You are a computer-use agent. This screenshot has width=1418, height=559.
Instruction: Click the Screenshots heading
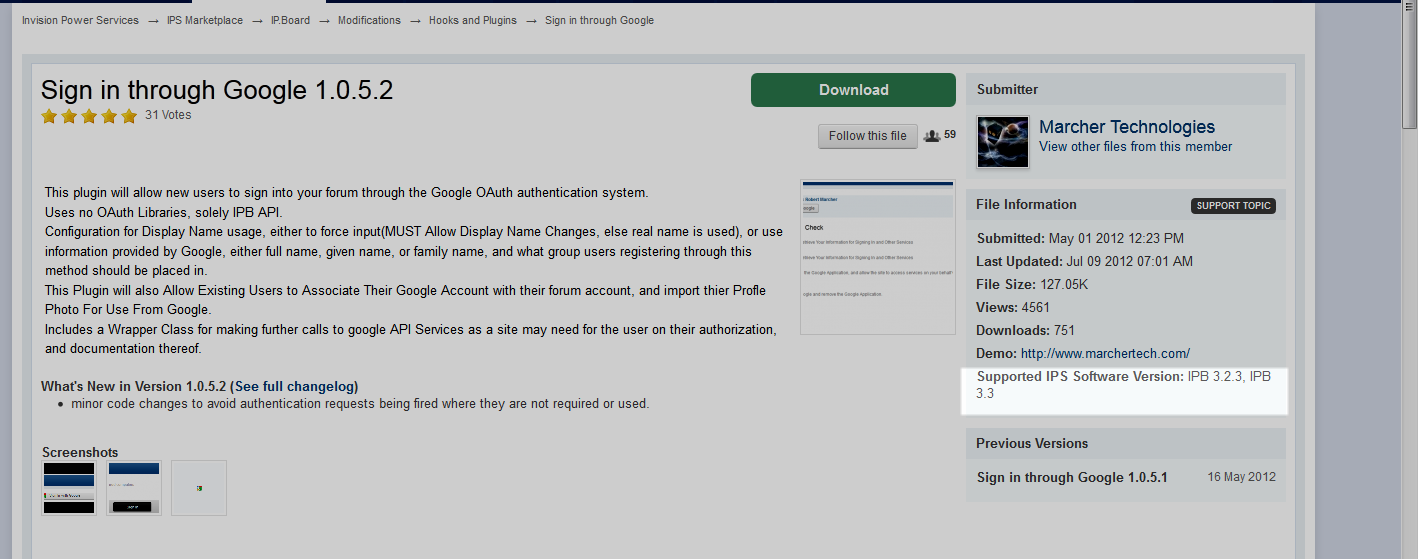pos(80,452)
